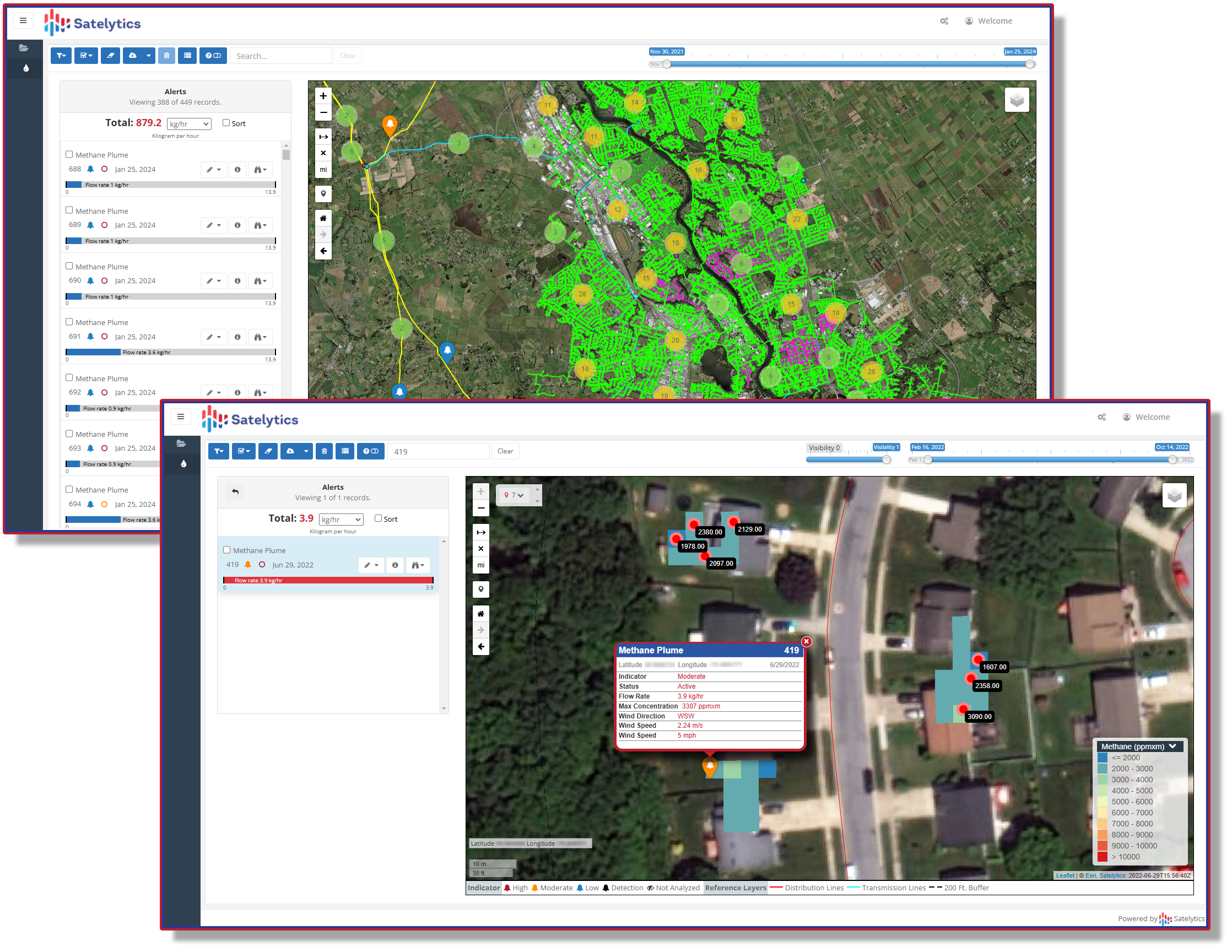Image resolution: width=1232 pixels, height=952 pixels.
Task: Click the trash delete icon in lower toolbar
Action: point(324,452)
